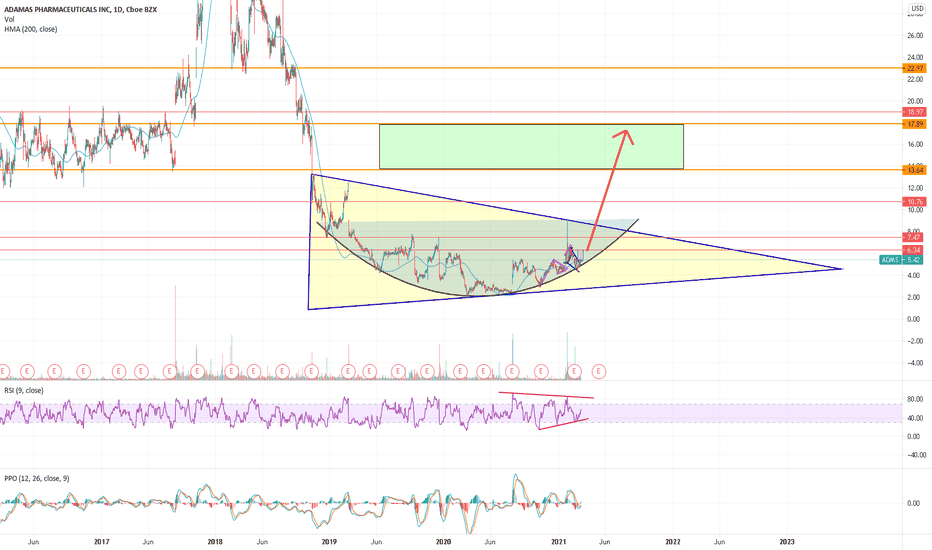Select the PPO (12, 26, close, 9) legend
The height and width of the screenshot is (550, 932).
[37, 479]
